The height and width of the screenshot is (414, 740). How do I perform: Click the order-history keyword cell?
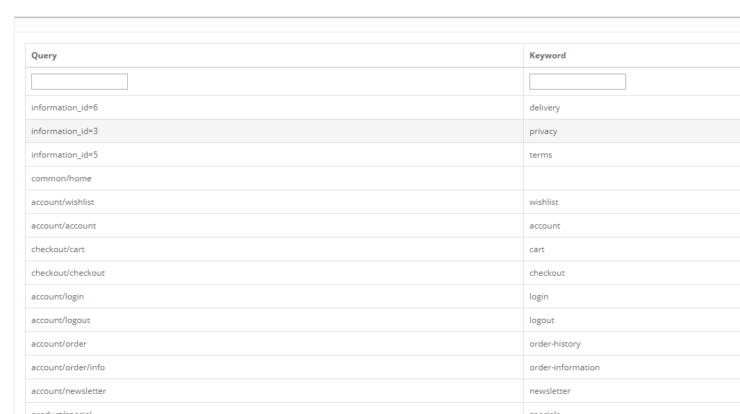pos(631,344)
